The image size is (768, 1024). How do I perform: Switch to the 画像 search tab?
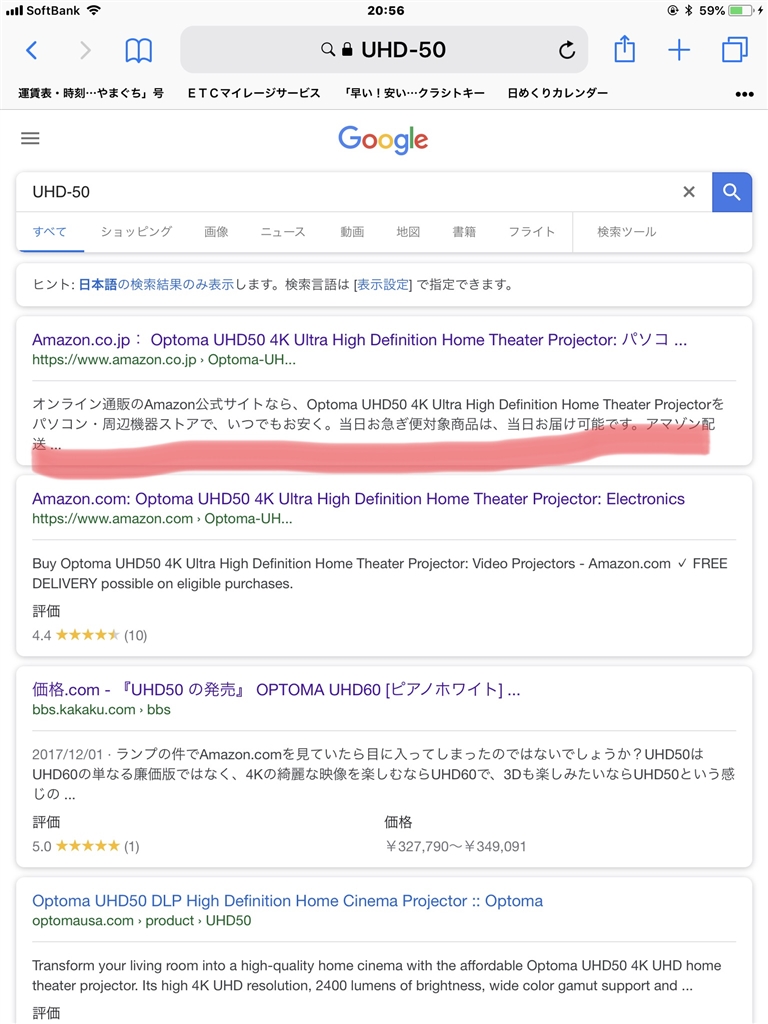(x=216, y=232)
